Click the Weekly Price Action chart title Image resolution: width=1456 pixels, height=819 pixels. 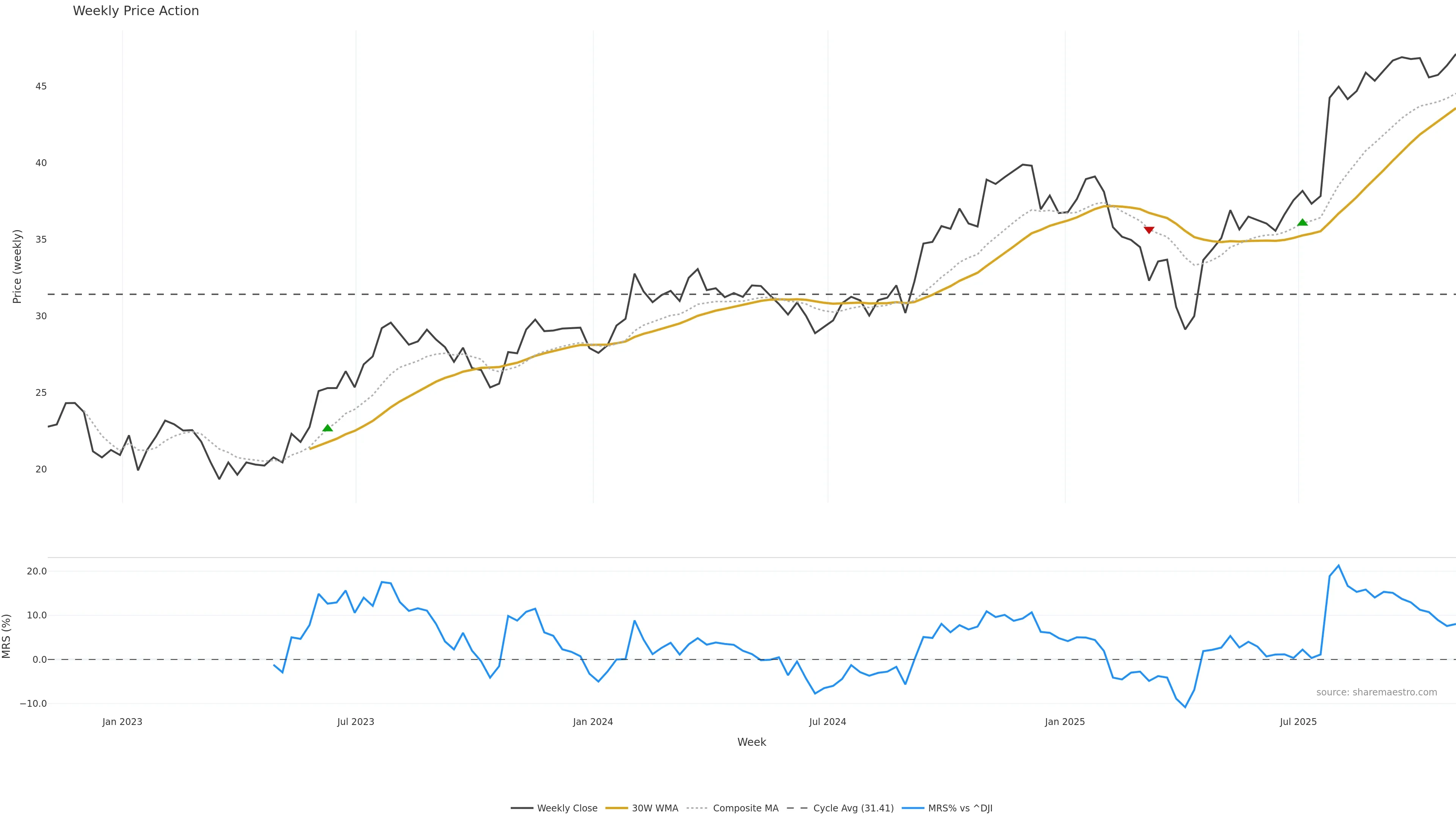coord(136,11)
